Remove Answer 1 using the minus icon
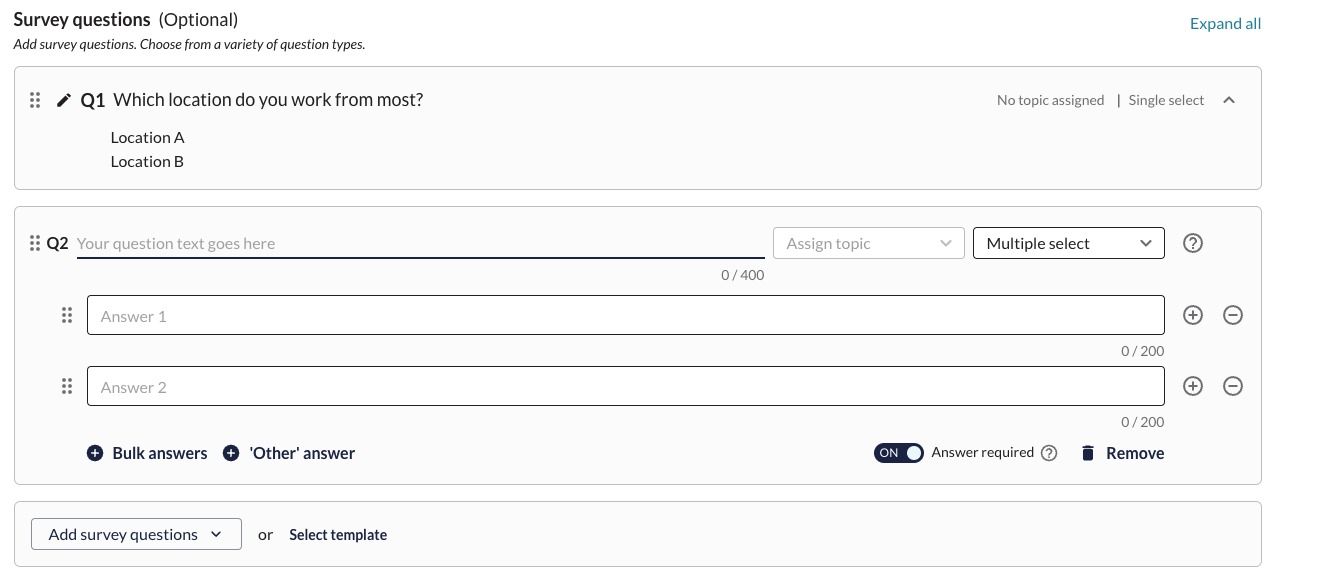Image resolution: width=1329 pixels, height=587 pixels. [x=1233, y=315]
